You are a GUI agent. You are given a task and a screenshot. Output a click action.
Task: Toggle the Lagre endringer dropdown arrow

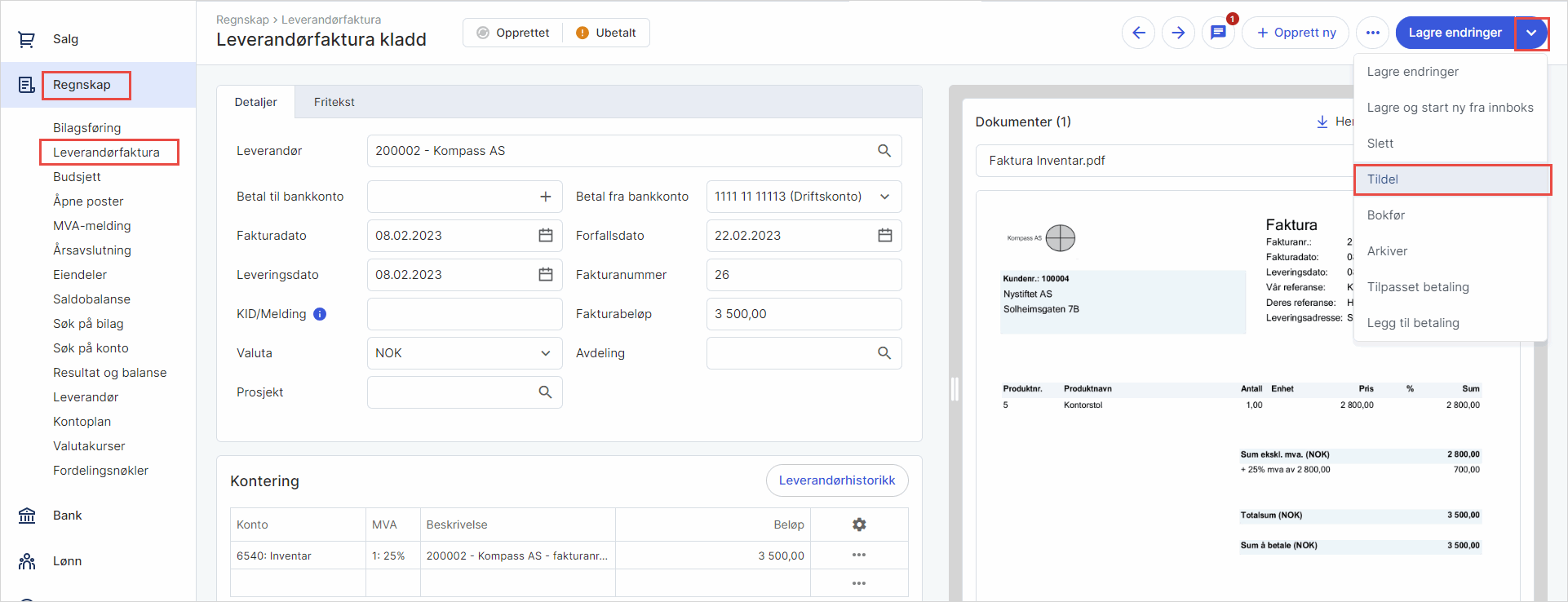pos(1531,33)
